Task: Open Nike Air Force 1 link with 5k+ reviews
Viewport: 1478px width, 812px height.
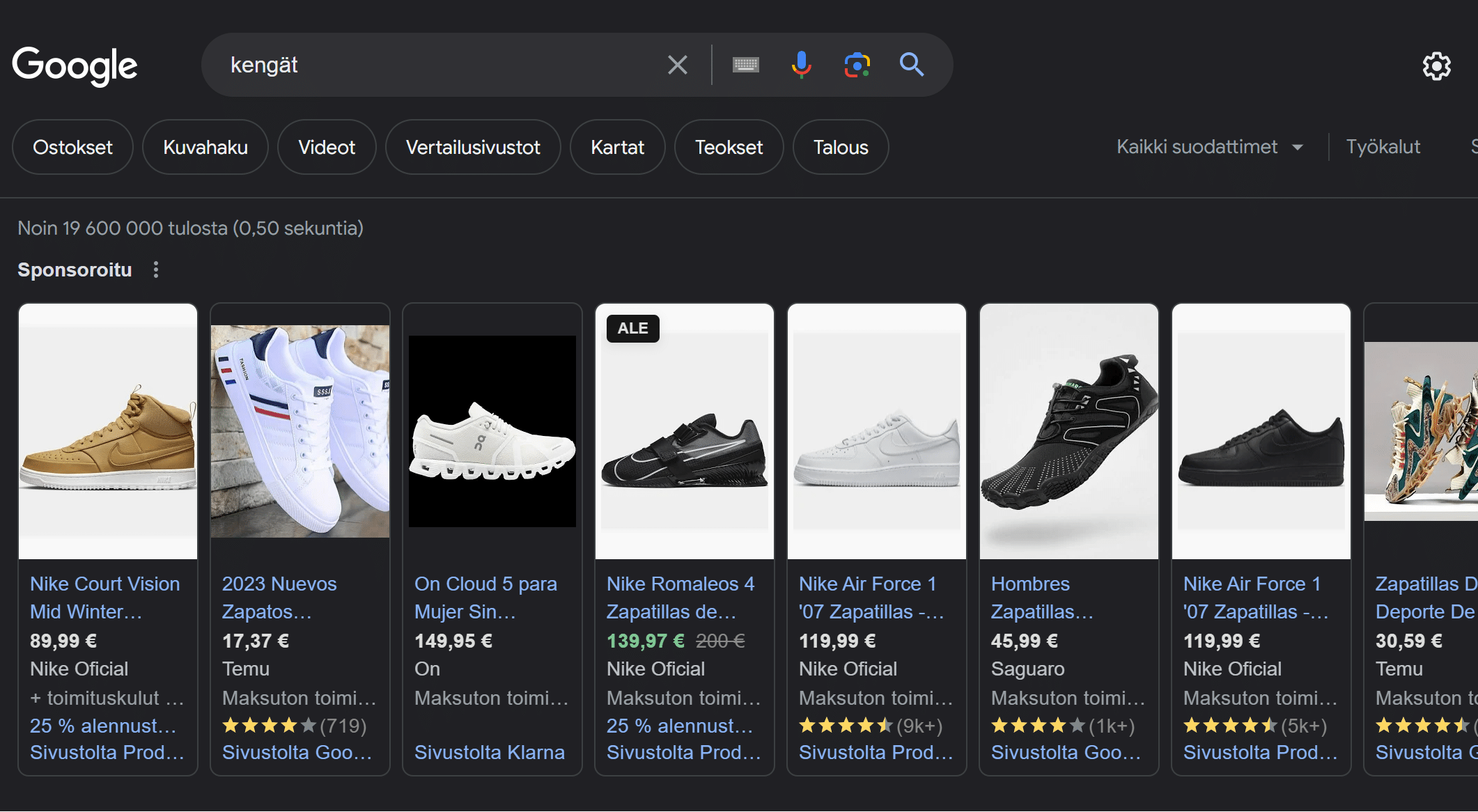Action: tap(1256, 598)
